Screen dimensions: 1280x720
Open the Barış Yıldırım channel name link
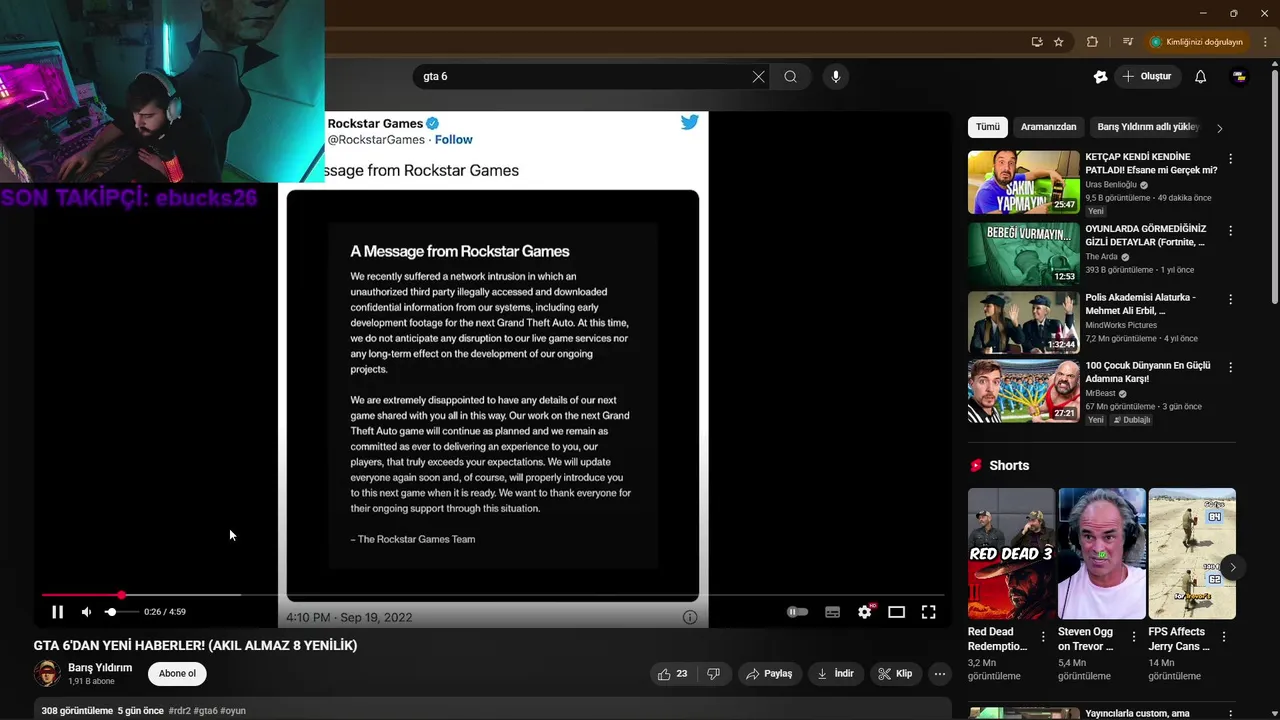(x=100, y=668)
